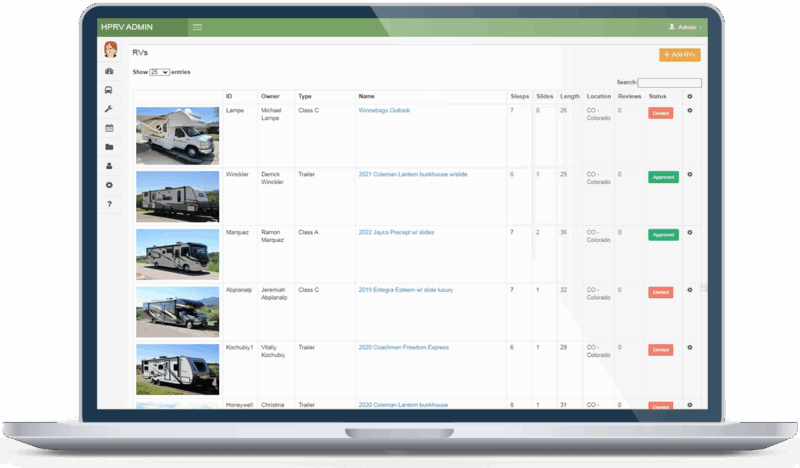Open the calendar sidebar icon
The height and width of the screenshot is (468, 800).
coord(109,128)
